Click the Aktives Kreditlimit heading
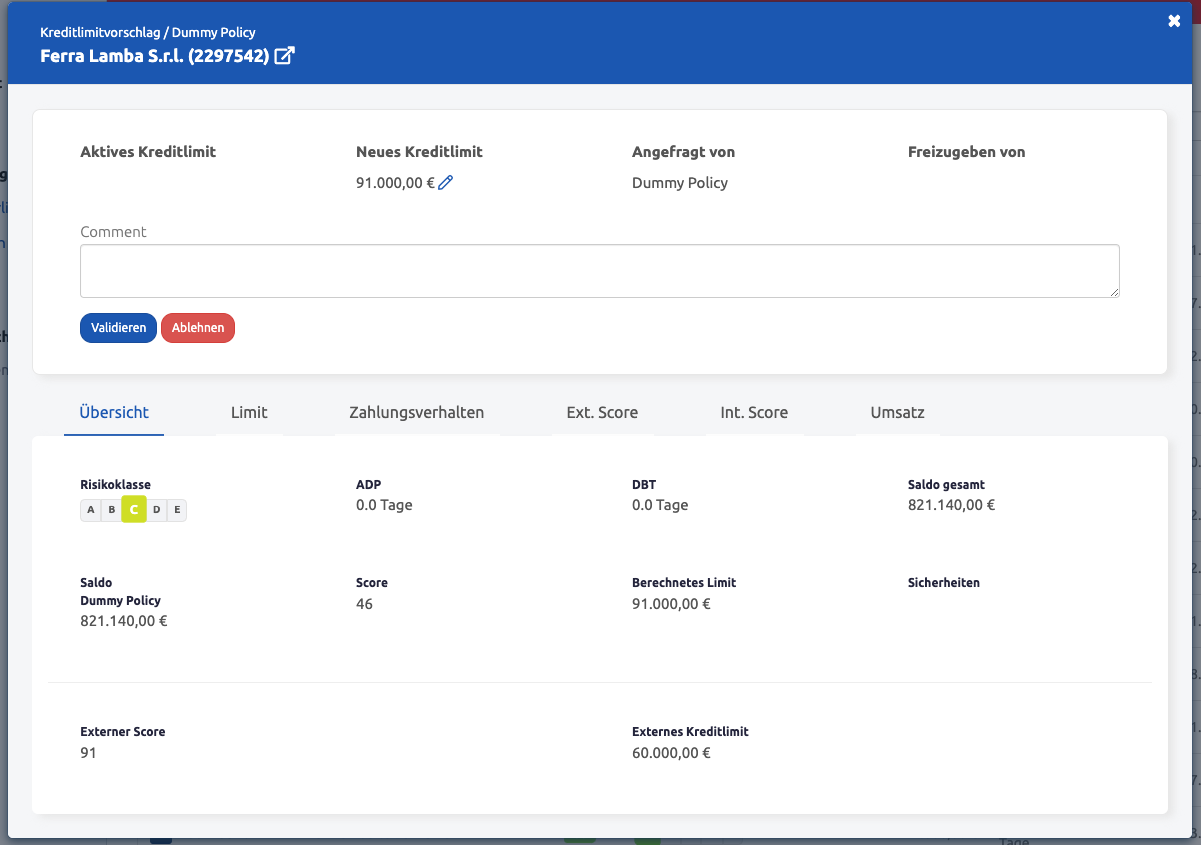 pyautogui.click(x=148, y=152)
